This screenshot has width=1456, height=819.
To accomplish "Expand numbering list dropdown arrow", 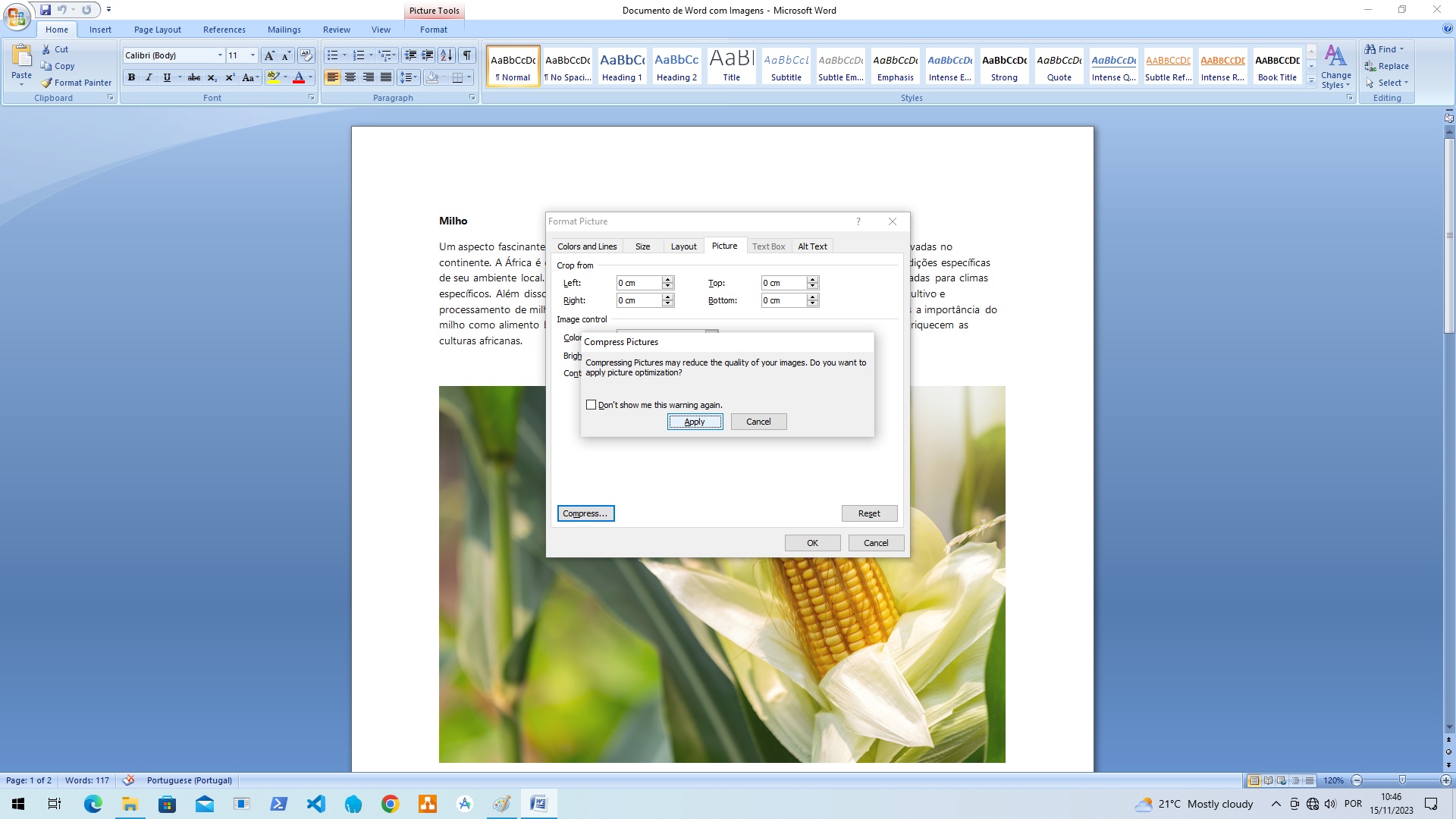I will 371,55.
